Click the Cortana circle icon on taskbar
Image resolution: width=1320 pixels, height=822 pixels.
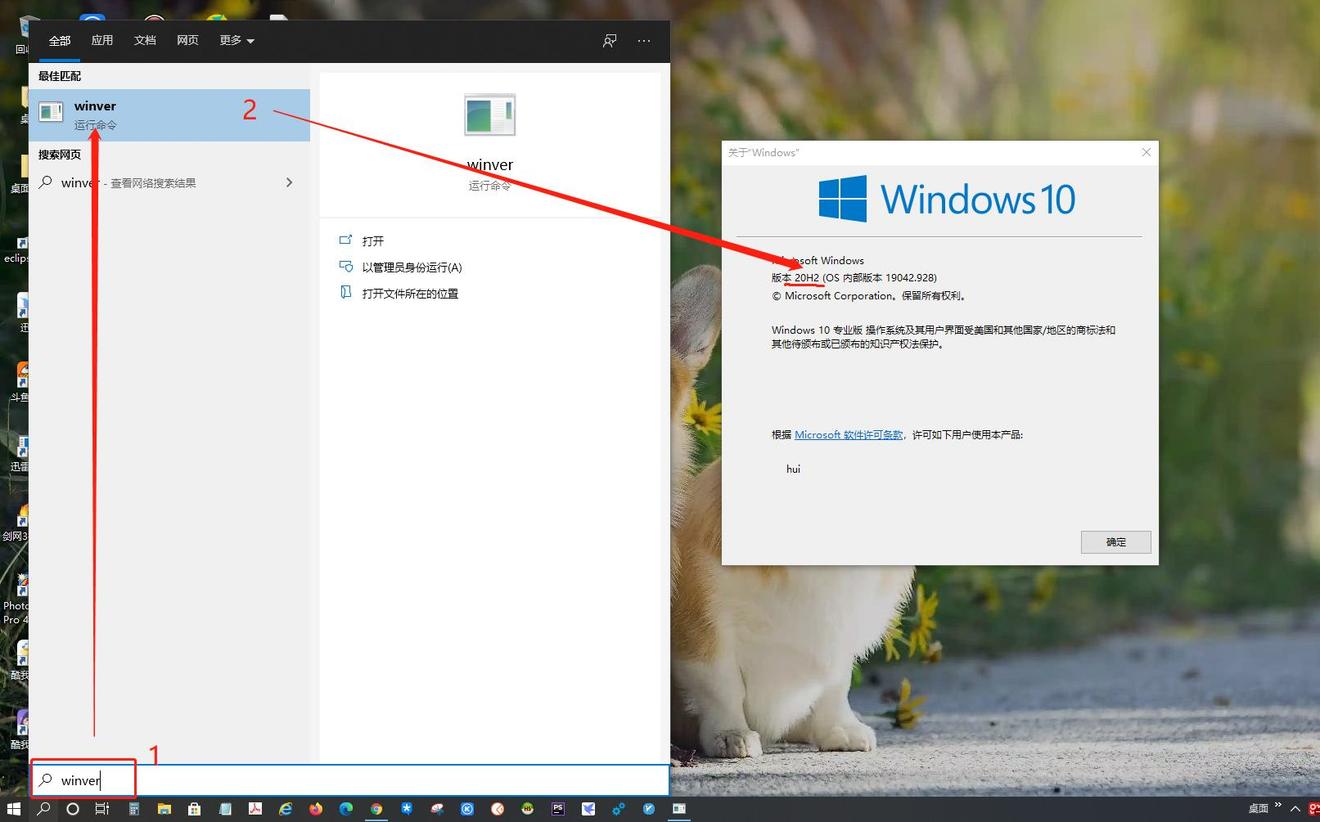coord(73,809)
